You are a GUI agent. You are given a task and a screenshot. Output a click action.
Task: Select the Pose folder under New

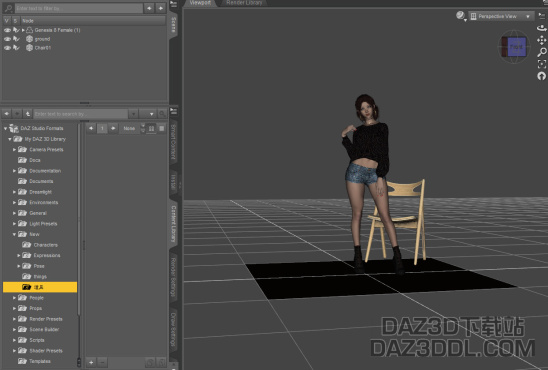coord(39,266)
